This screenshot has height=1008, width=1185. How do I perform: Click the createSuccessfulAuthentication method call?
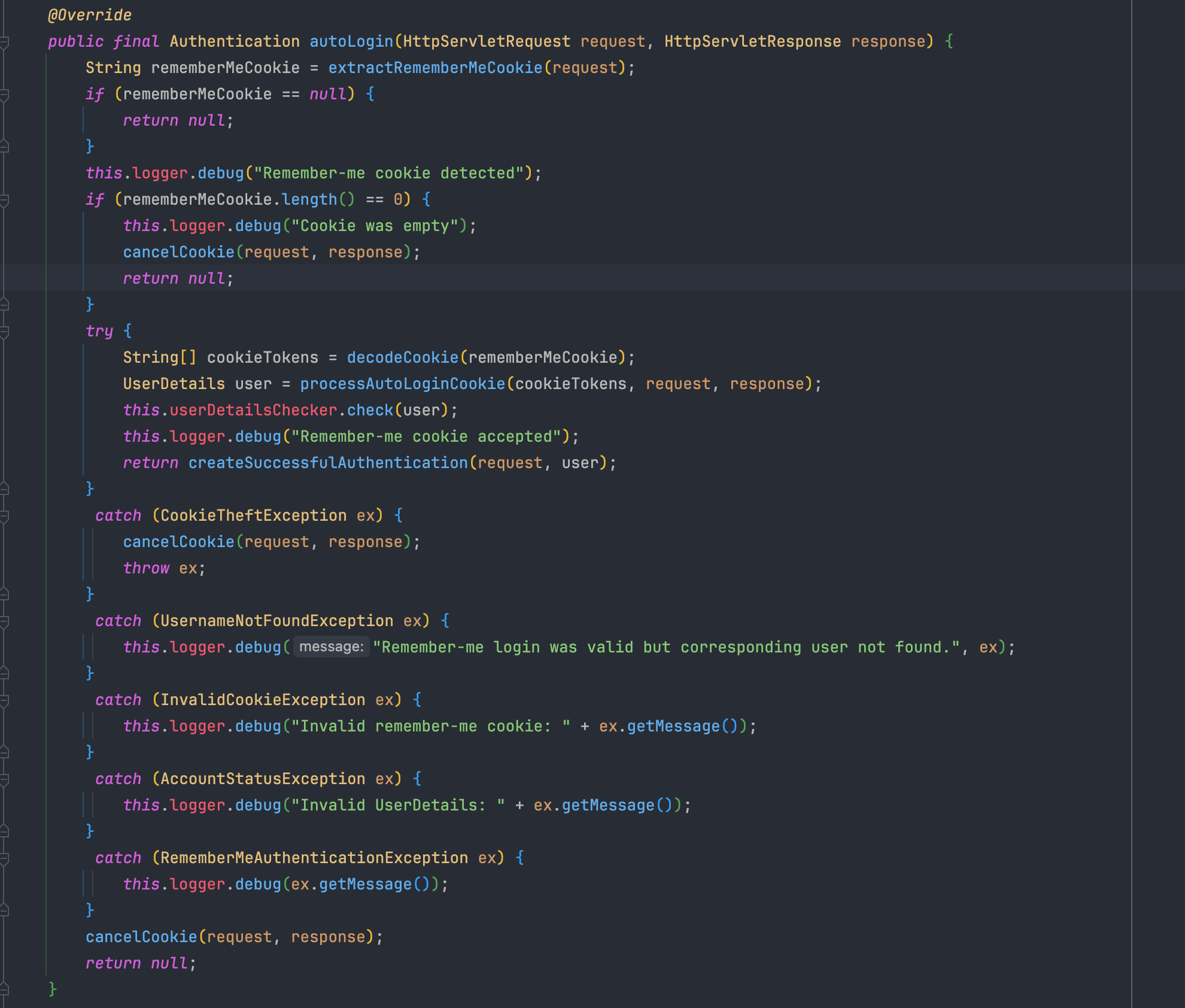[x=328, y=463]
